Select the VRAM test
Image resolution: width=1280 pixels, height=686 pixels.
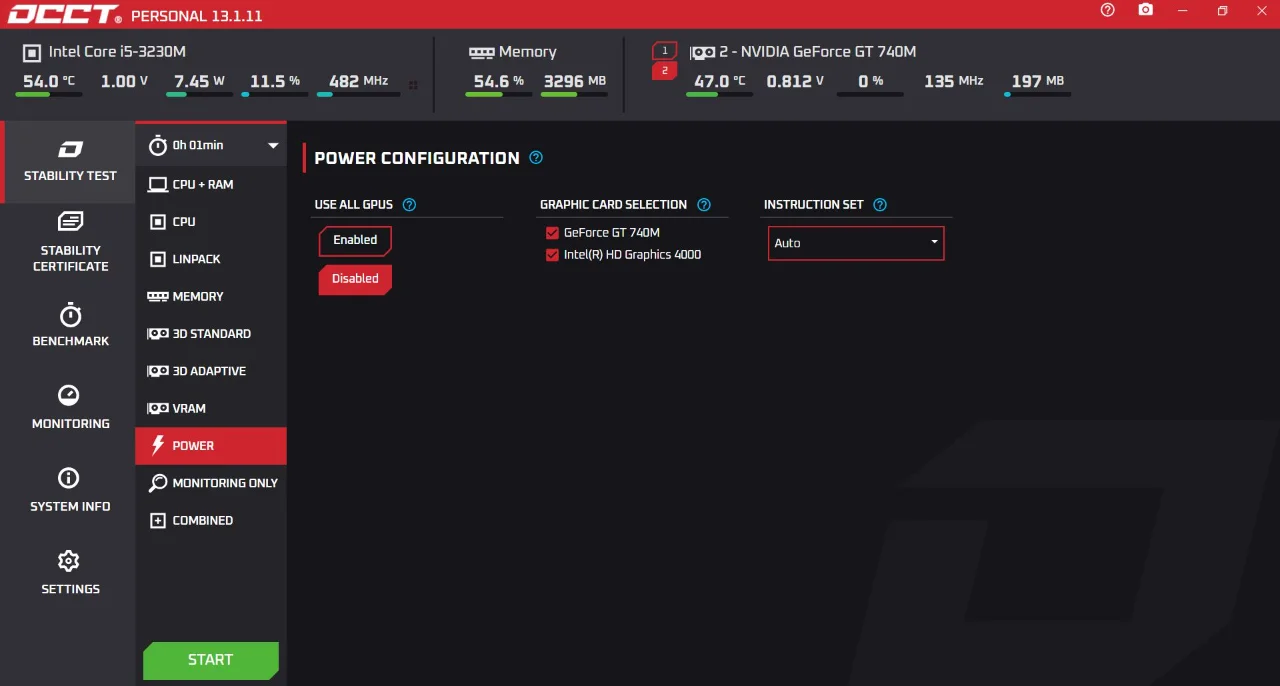(x=211, y=408)
